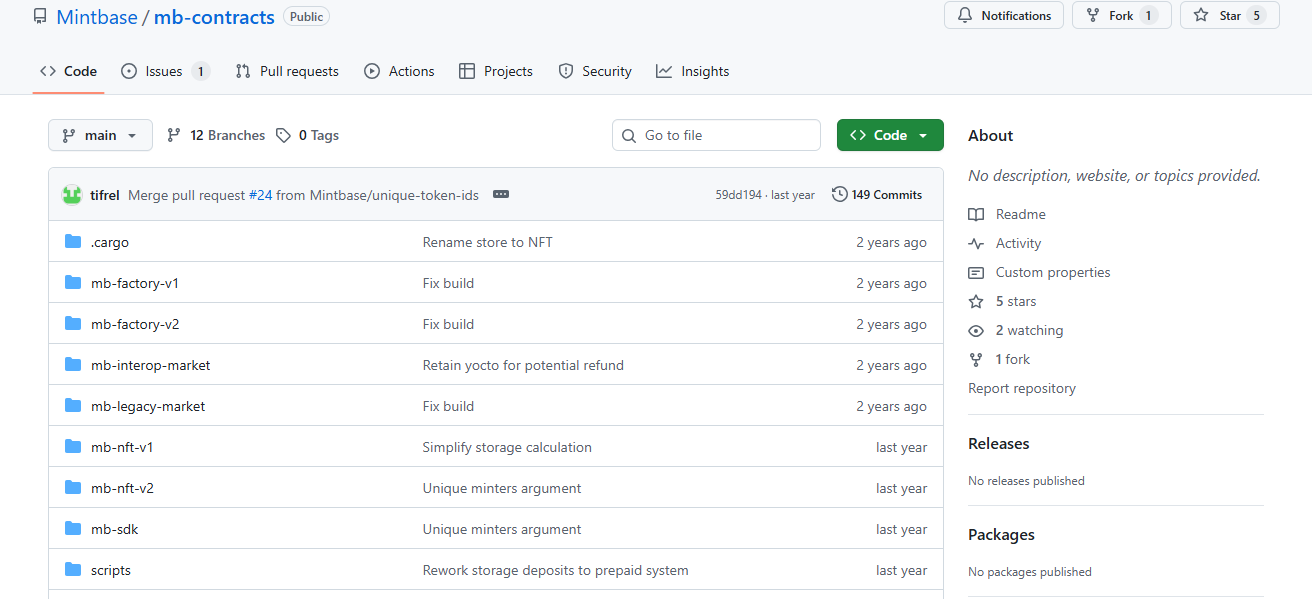
Task: Click the mb-interop-market folder icon
Action: pyautogui.click(x=73, y=365)
